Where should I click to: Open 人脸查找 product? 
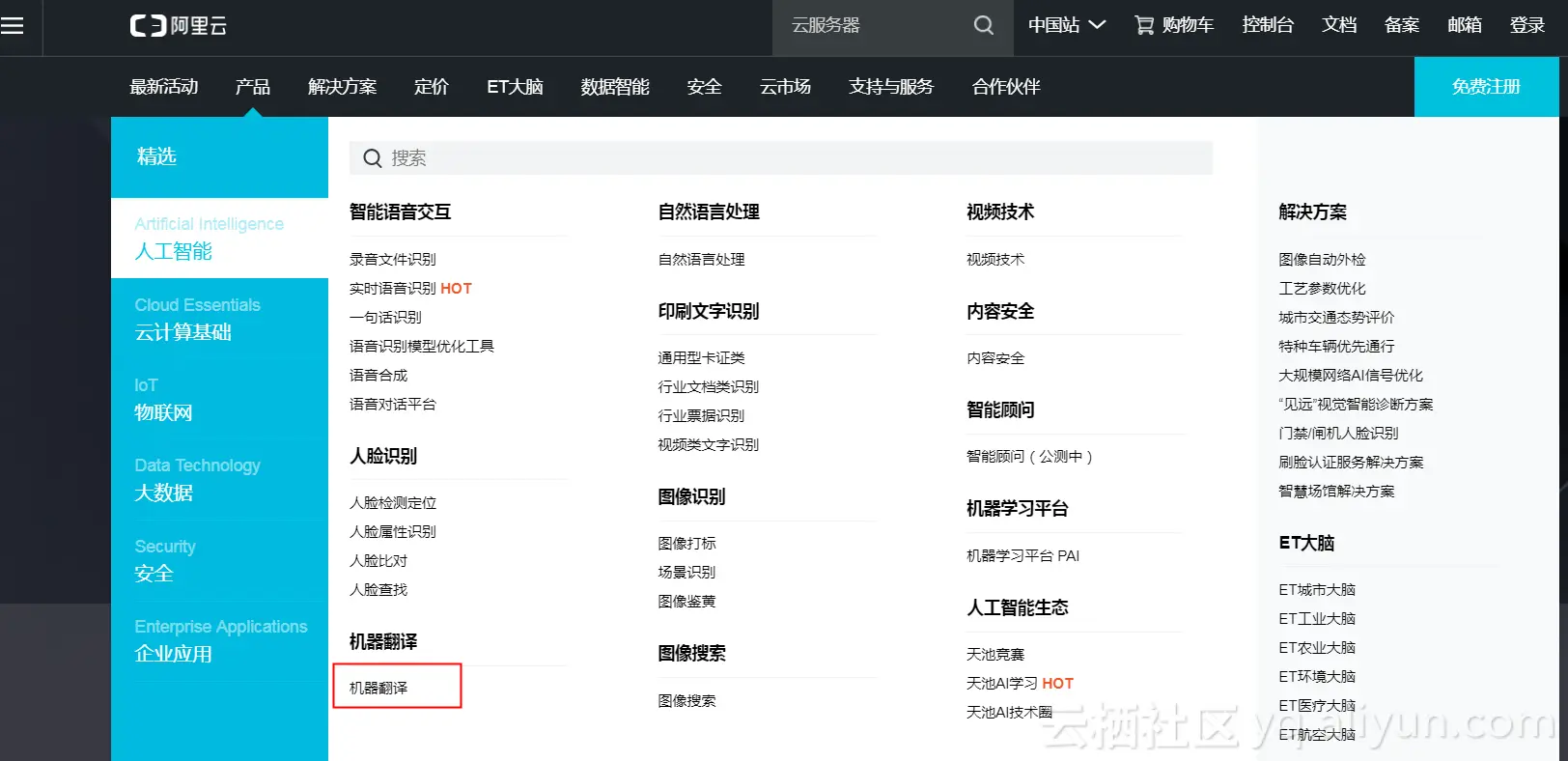click(x=378, y=590)
